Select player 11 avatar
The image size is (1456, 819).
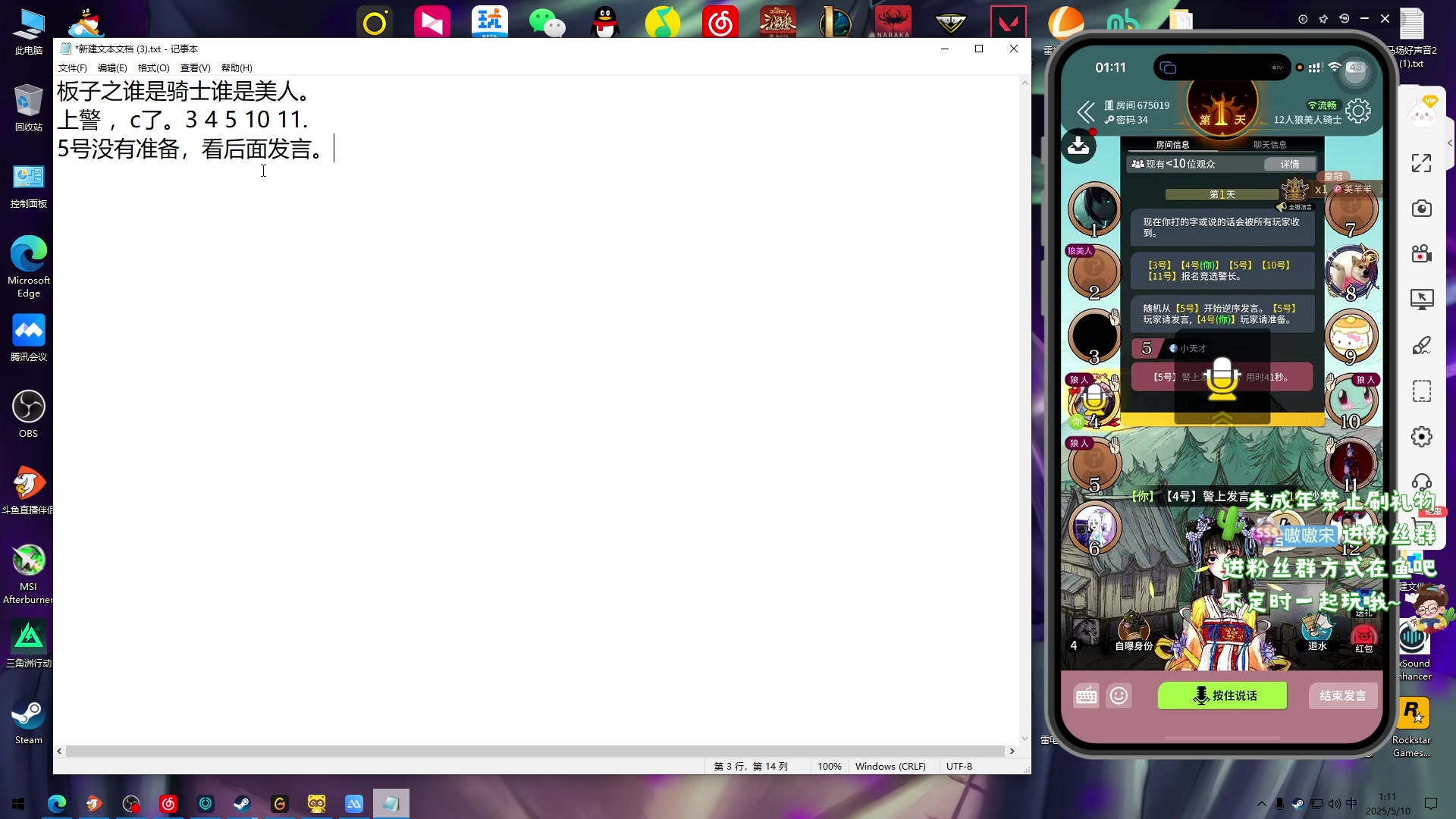[x=1351, y=463]
